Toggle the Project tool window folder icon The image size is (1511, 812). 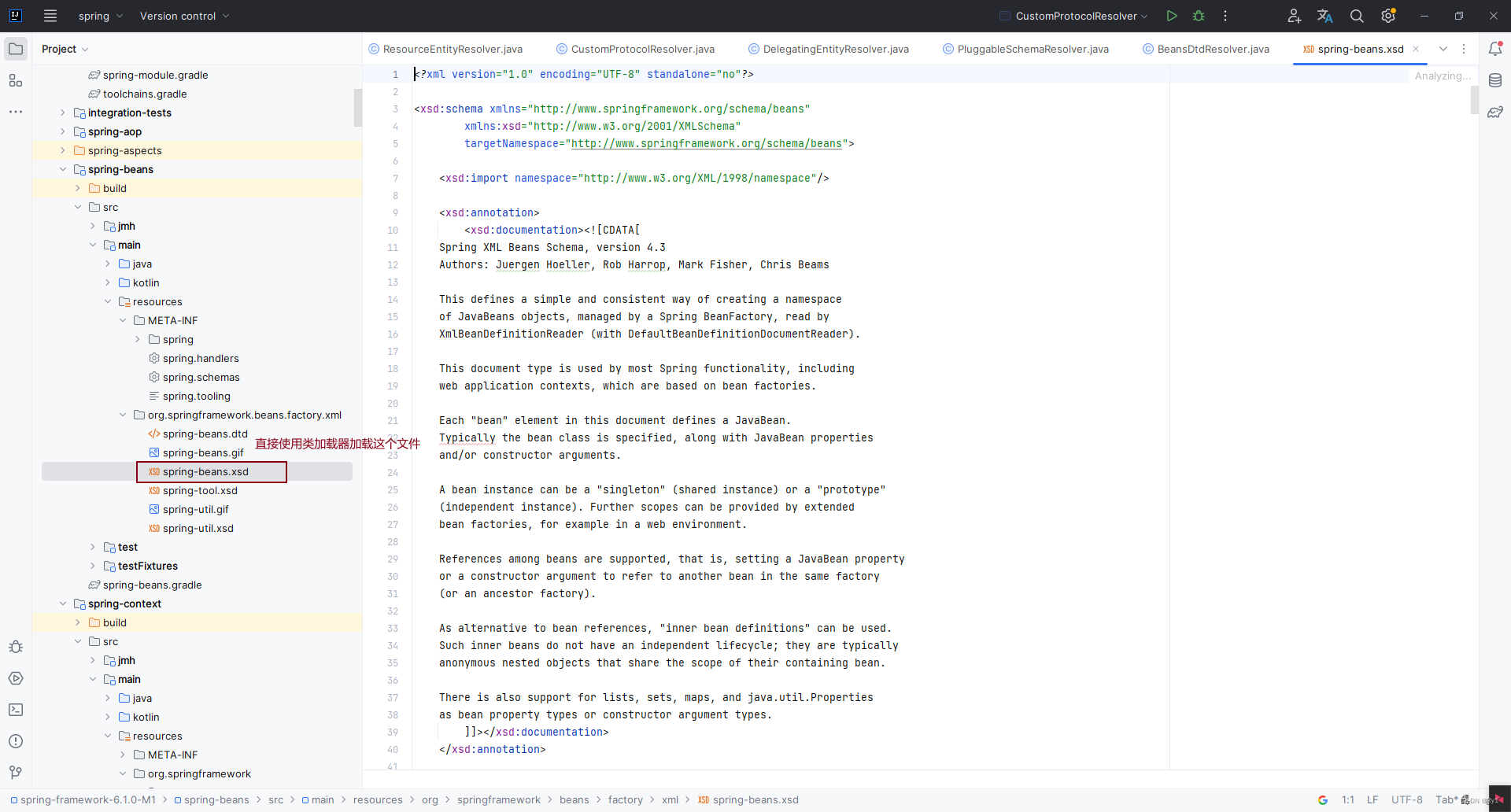16,49
